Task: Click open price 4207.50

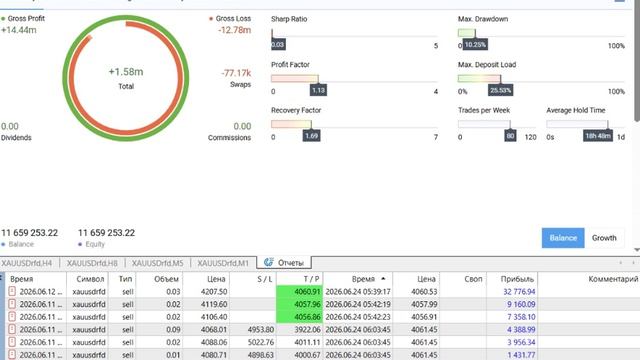Action: click(x=214, y=291)
